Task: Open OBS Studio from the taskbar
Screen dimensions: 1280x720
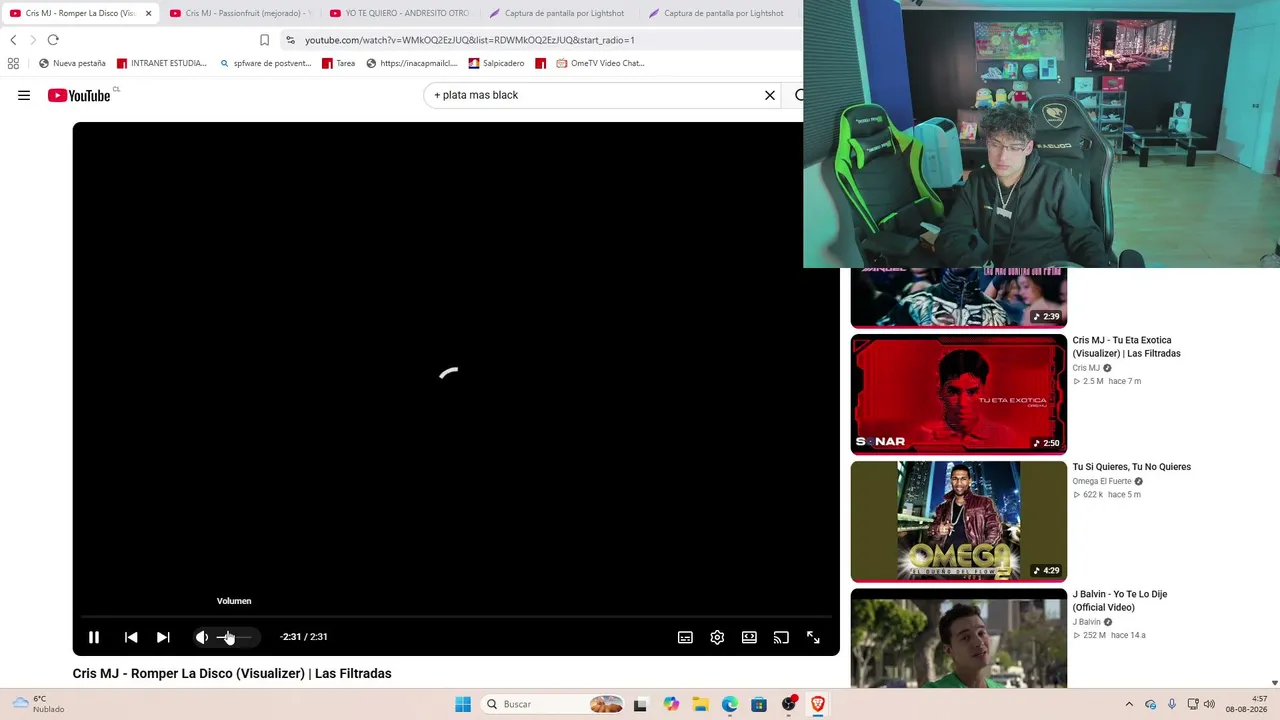Action: pyautogui.click(x=789, y=704)
